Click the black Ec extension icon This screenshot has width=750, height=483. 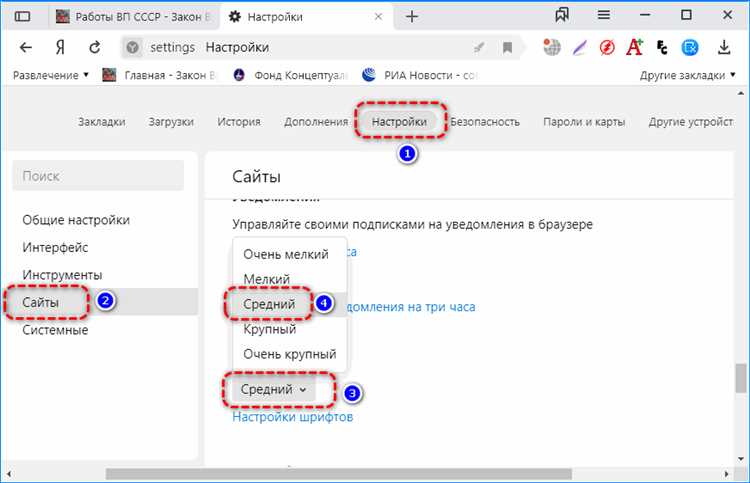click(662, 47)
